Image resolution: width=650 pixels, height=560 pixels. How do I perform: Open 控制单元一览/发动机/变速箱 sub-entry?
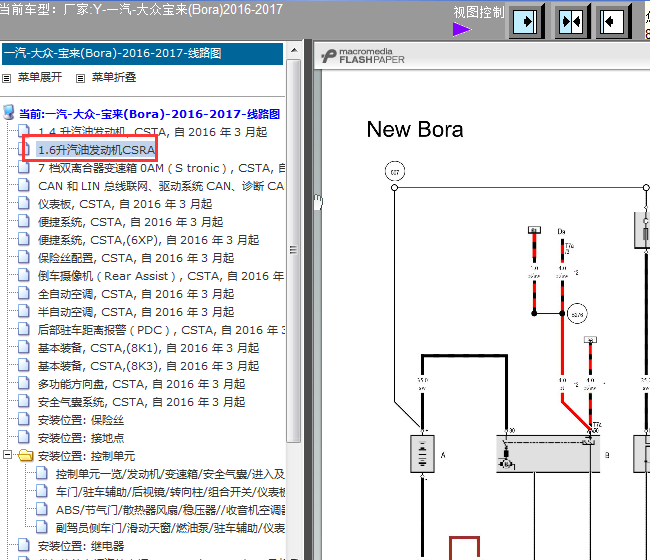(x=170, y=474)
